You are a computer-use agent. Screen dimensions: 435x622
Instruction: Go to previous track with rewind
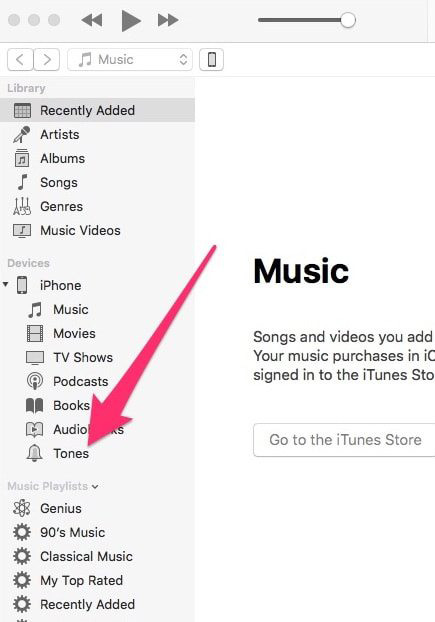[x=92, y=20]
